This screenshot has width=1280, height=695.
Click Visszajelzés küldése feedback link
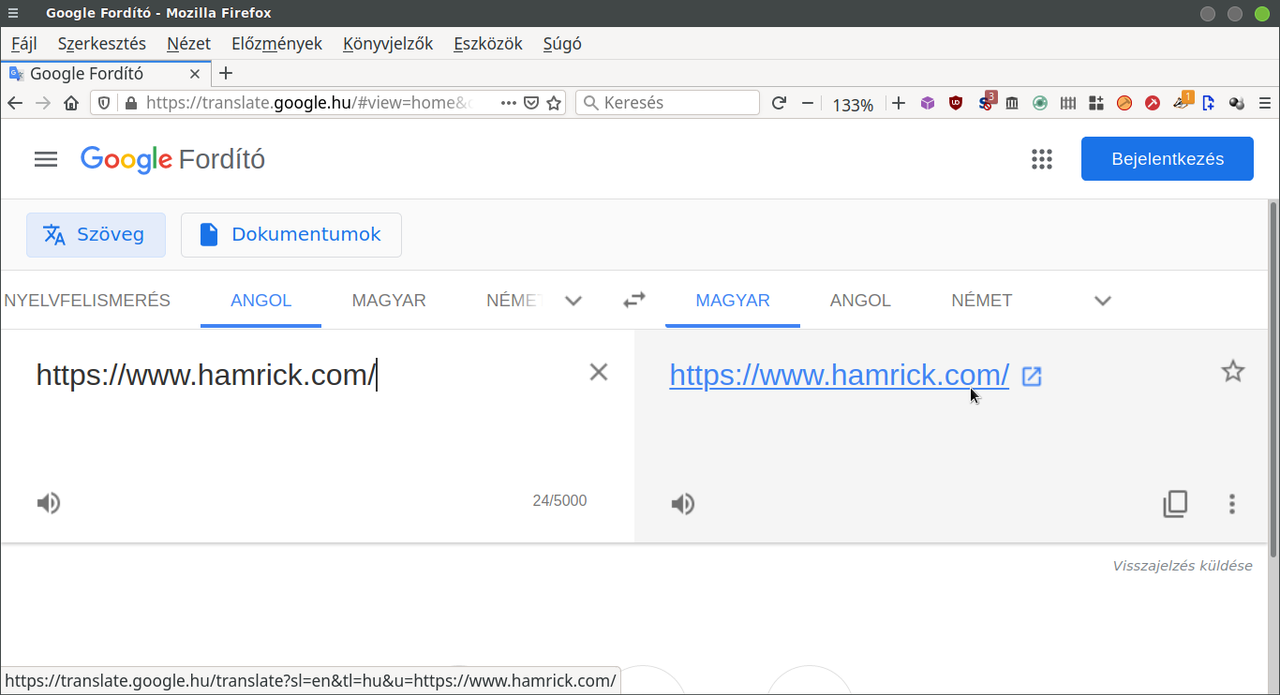(1182, 566)
